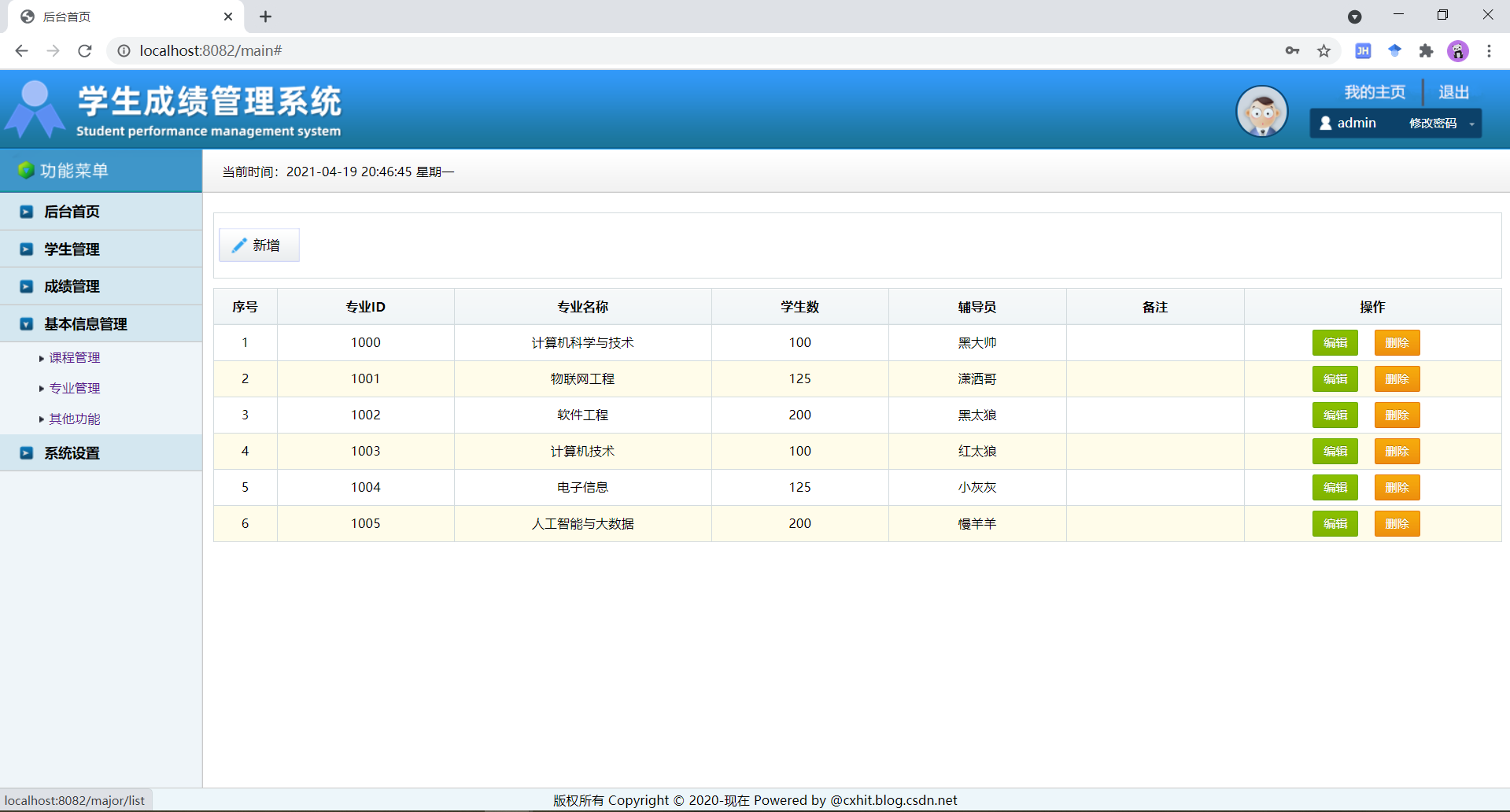
Task: Delete the 计算机科学与技术 row
Action: (1397, 343)
